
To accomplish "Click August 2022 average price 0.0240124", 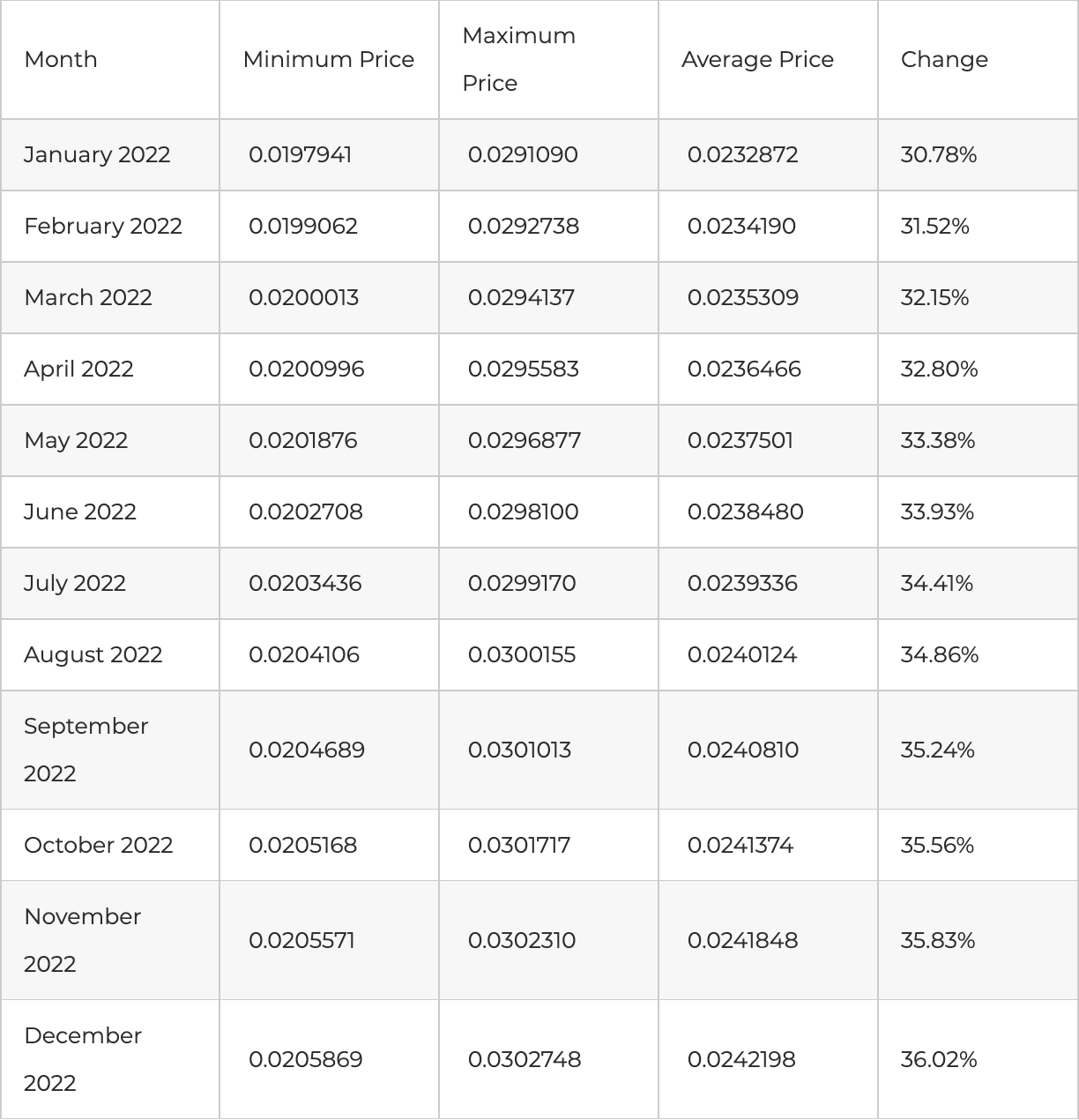I will 742,654.
